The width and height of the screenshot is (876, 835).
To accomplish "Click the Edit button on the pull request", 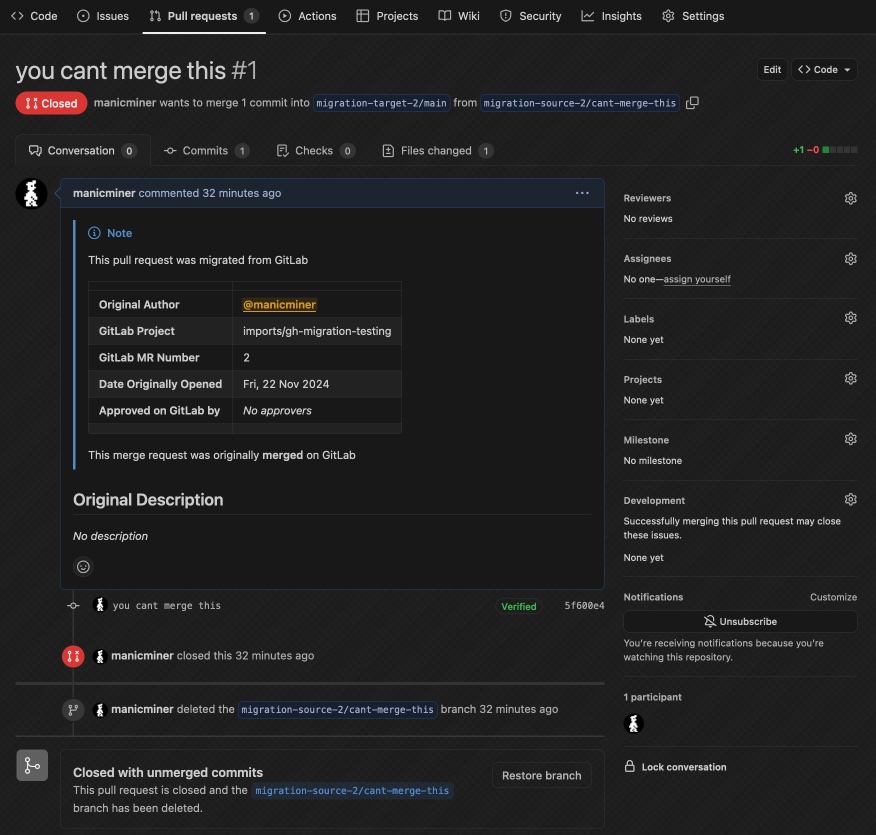I will [771, 70].
